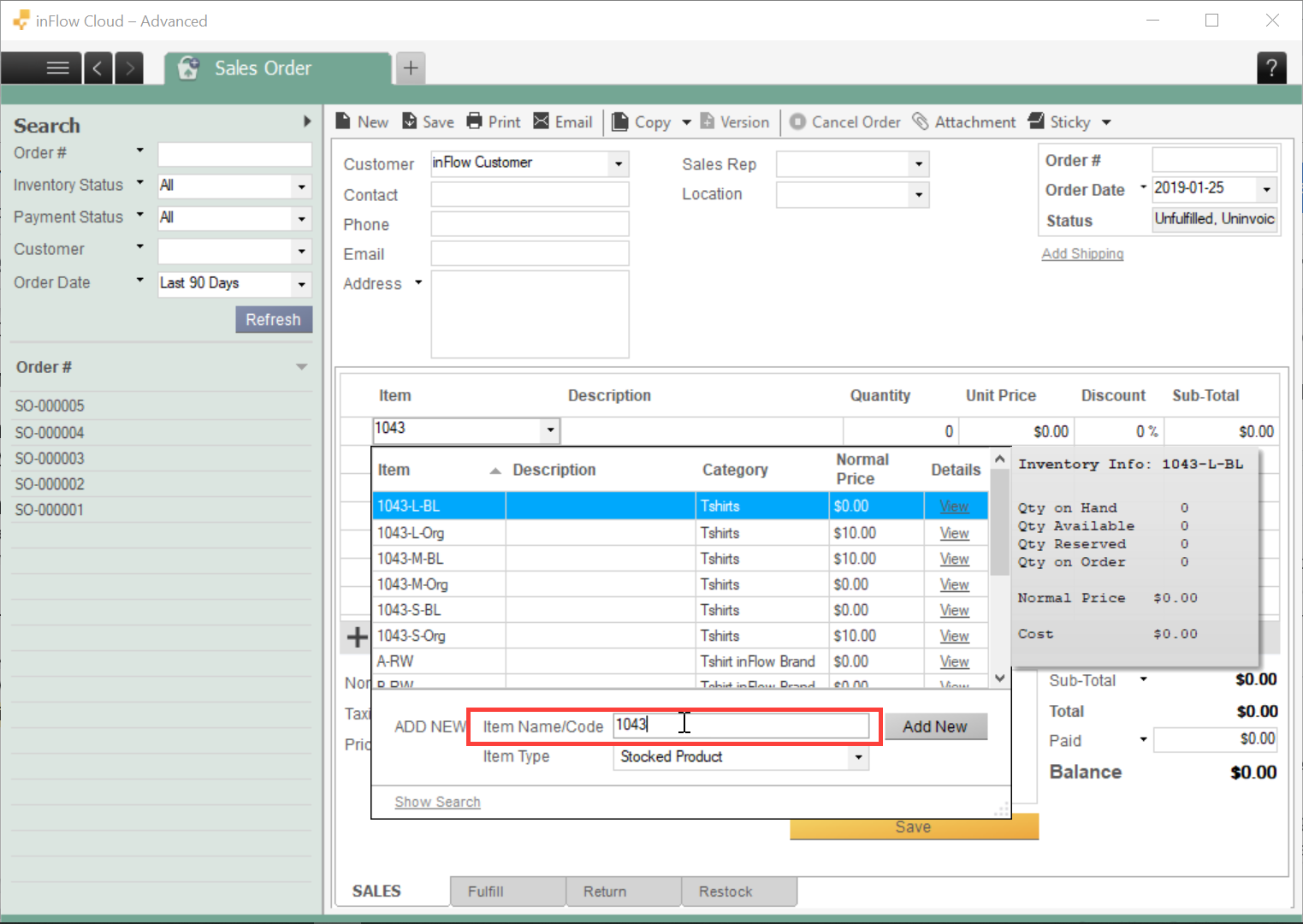Select the Sales Order tab
The height and width of the screenshot is (924, 1303).
coord(278,68)
